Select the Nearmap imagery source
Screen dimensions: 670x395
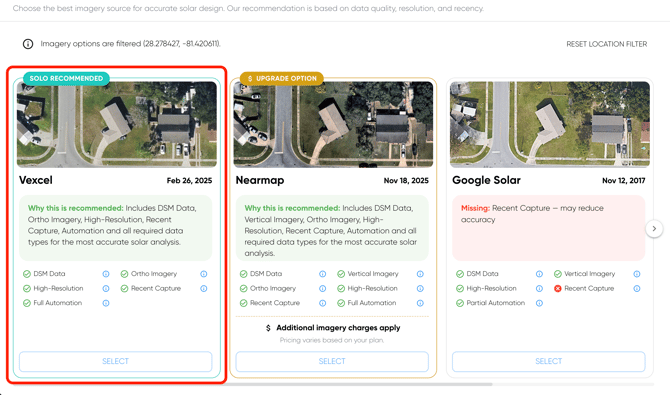[x=332, y=362]
